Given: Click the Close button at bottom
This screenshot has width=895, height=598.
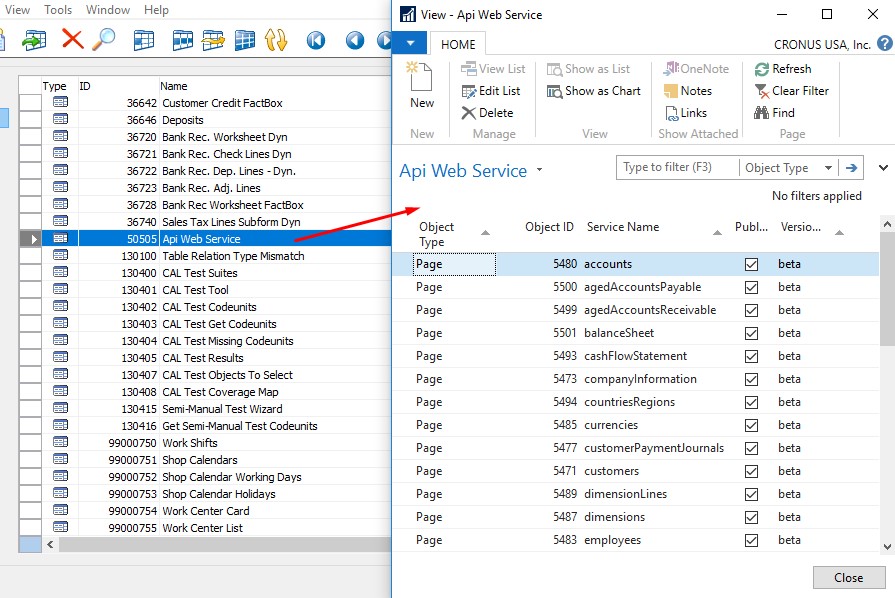Looking at the screenshot, I should 849,577.
